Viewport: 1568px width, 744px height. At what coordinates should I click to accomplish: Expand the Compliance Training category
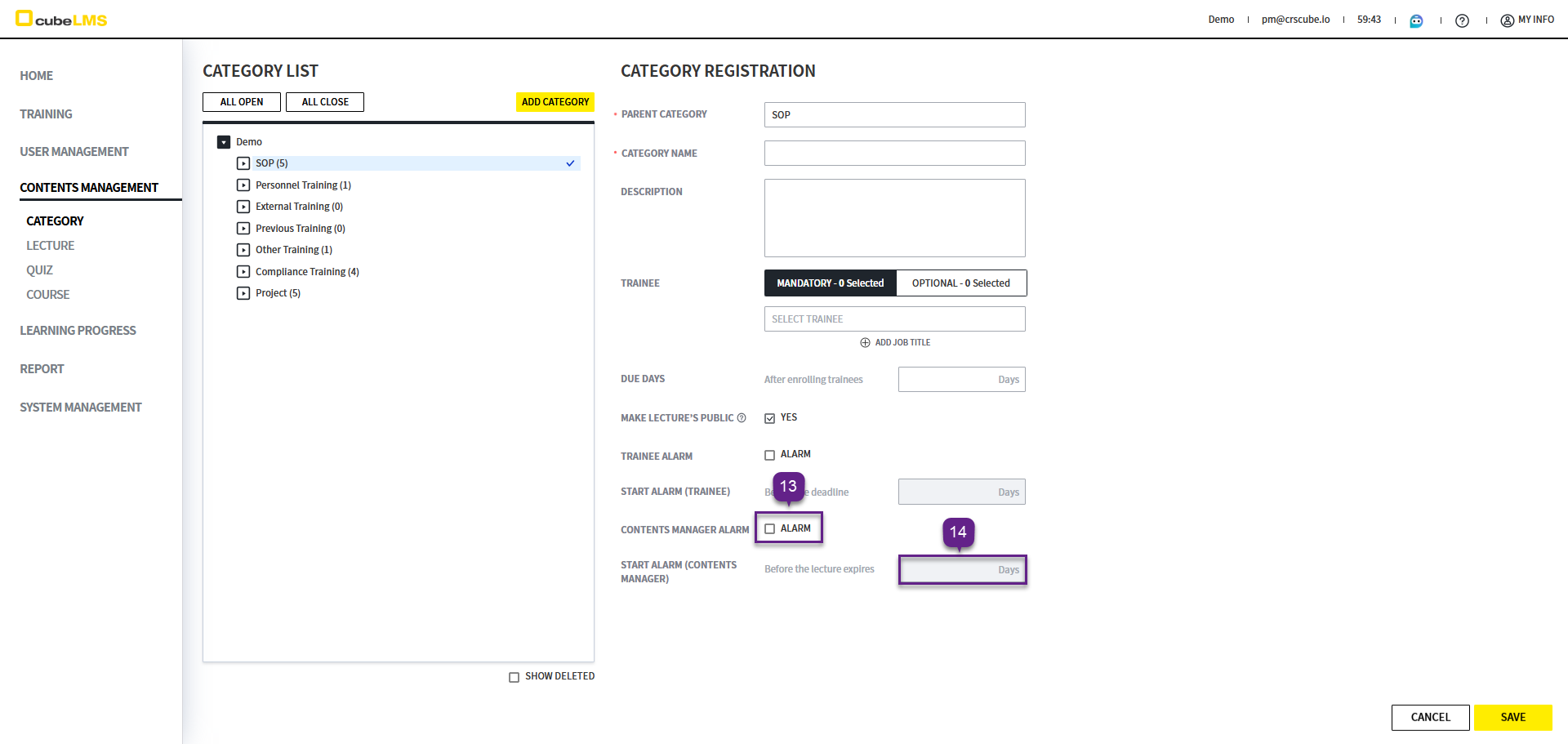click(x=243, y=272)
